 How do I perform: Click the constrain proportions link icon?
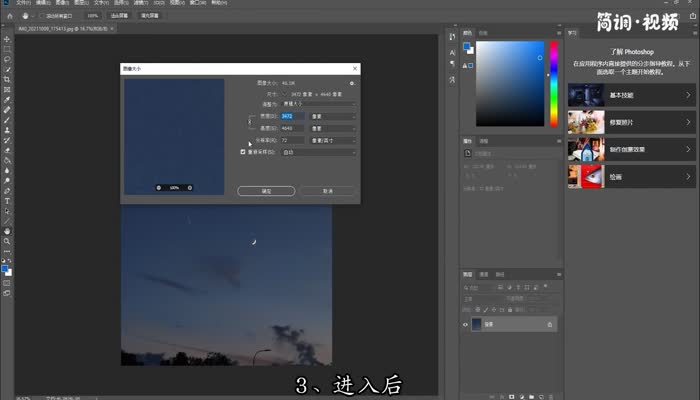click(x=250, y=121)
